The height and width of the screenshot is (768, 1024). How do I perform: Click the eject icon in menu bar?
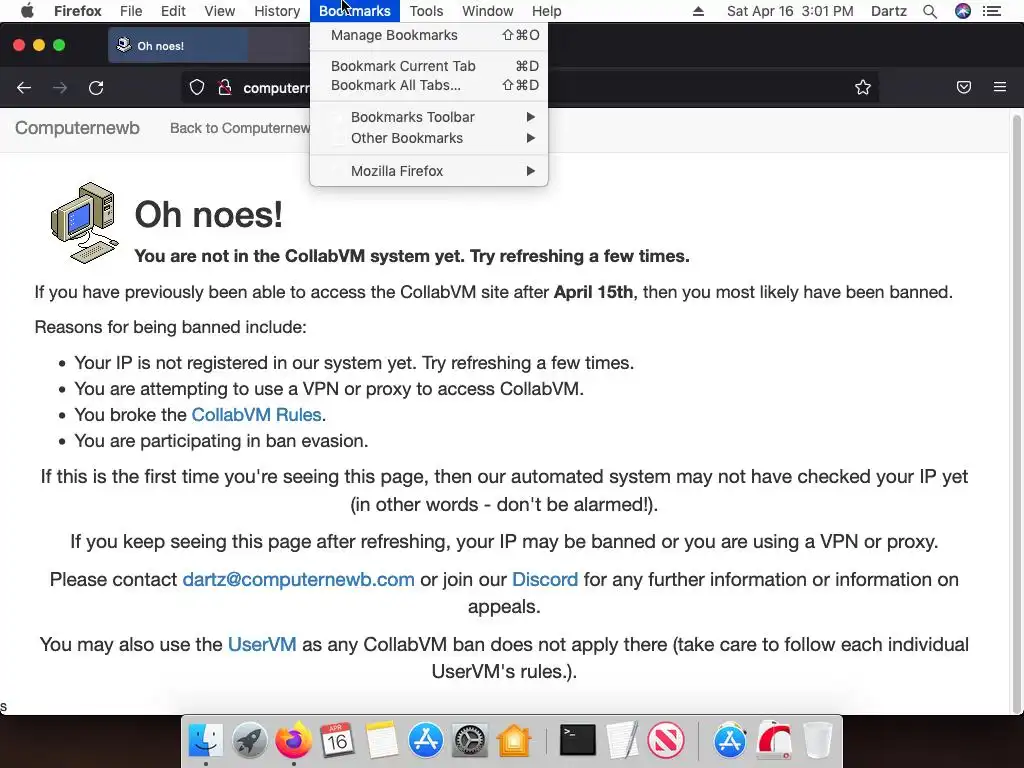[x=698, y=11]
